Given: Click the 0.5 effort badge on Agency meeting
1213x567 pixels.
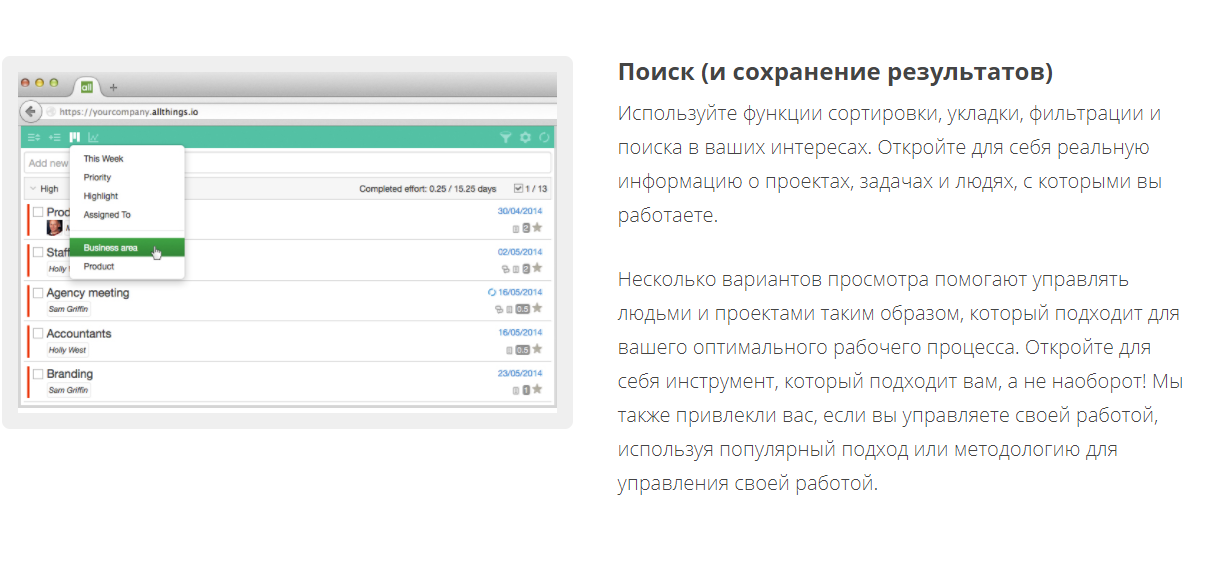Looking at the screenshot, I should 522,309.
